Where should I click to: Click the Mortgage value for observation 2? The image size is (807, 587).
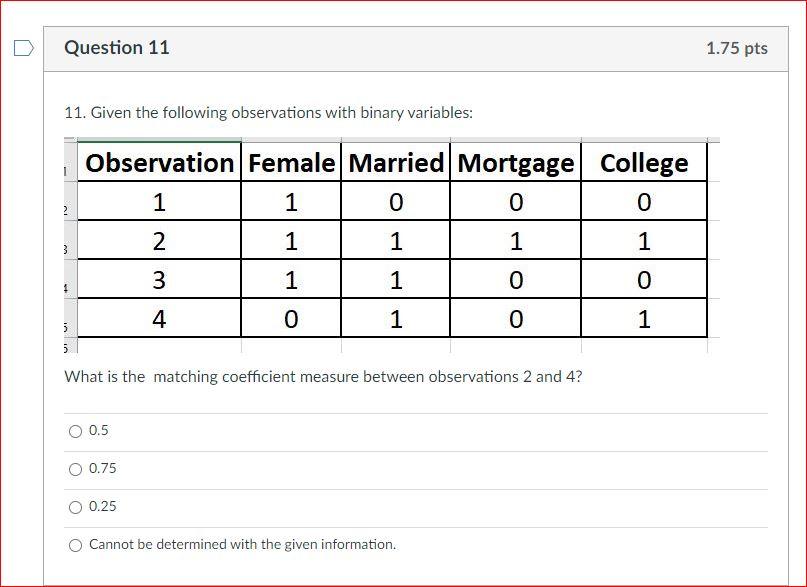[516, 239]
